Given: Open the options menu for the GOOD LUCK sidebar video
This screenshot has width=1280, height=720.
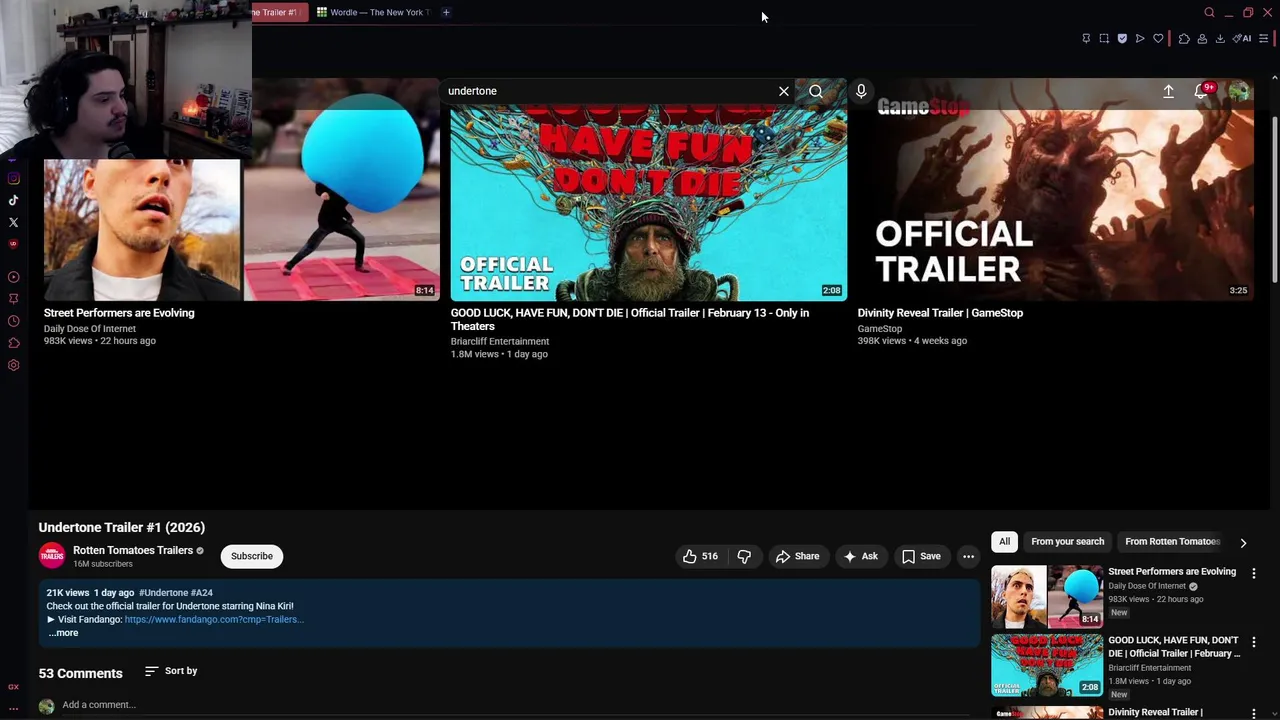Looking at the screenshot, I should tap(1254, 642).
